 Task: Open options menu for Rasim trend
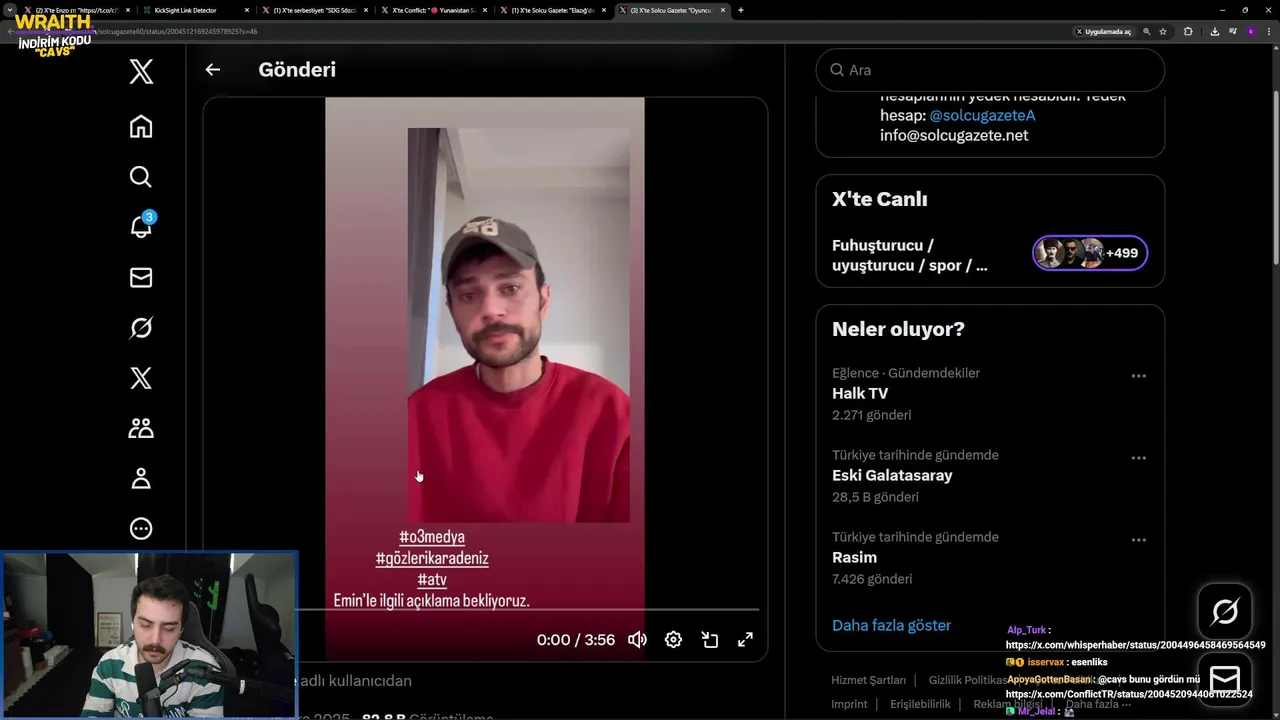(1138, 540)
